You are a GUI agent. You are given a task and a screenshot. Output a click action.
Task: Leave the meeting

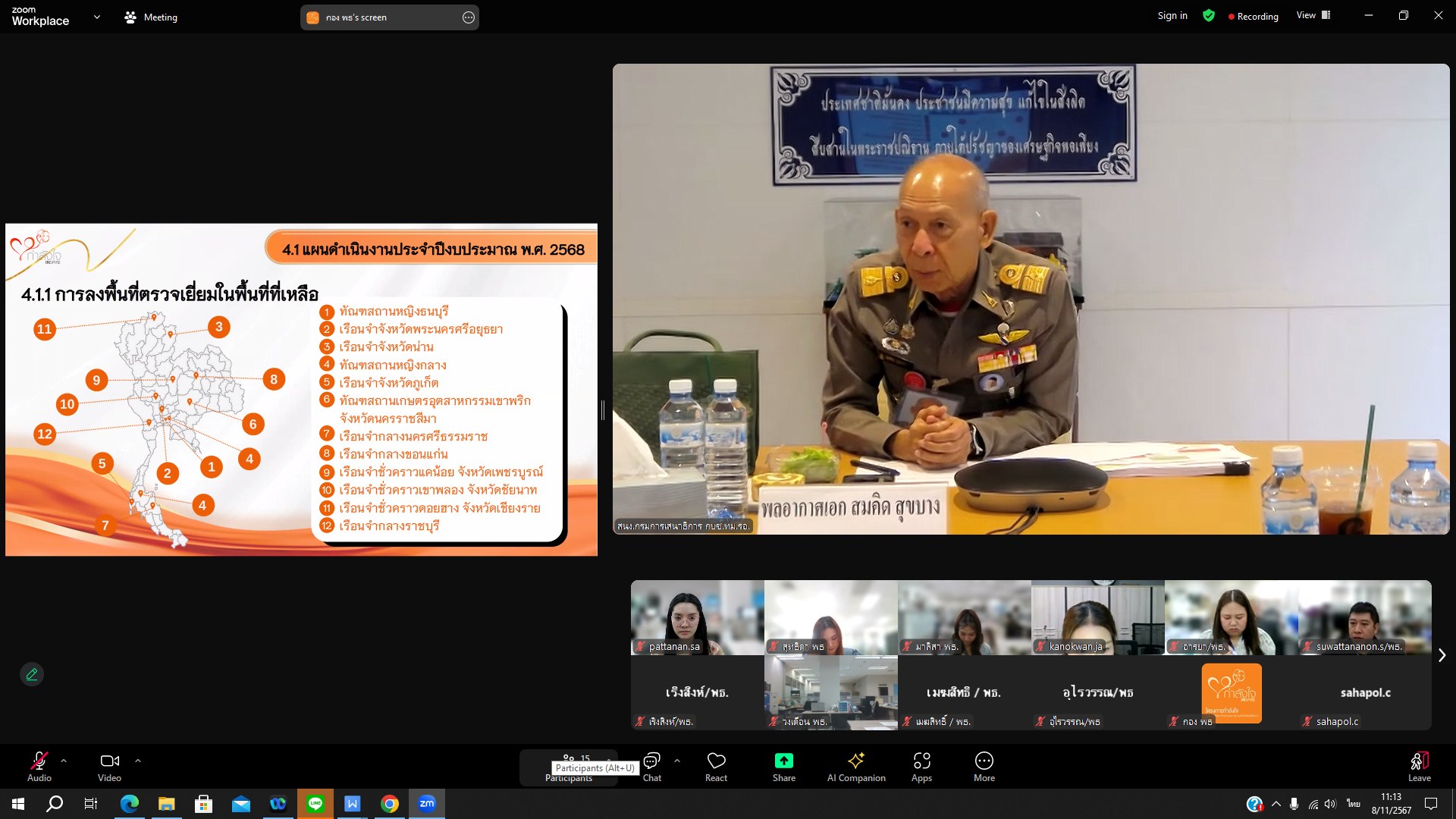[x=1419, y=765]
